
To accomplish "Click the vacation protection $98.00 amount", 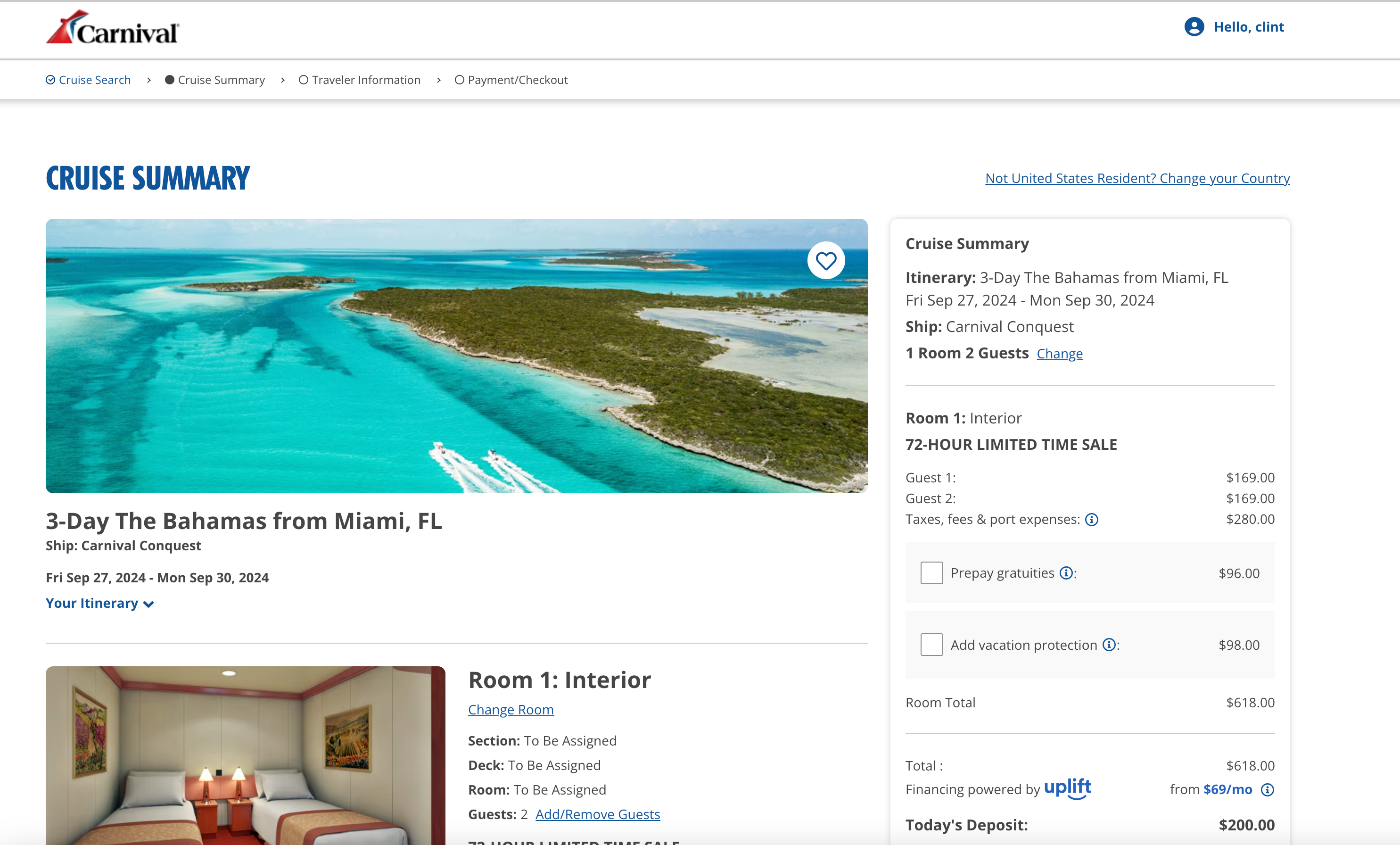I will (x=1239, y=645).
